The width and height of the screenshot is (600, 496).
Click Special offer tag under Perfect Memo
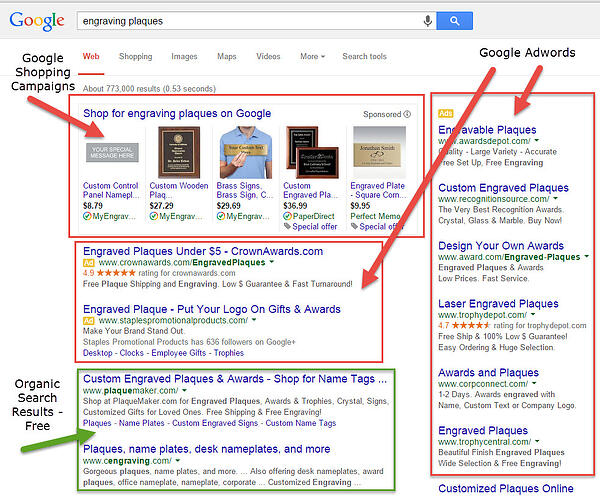pos(378,227)
